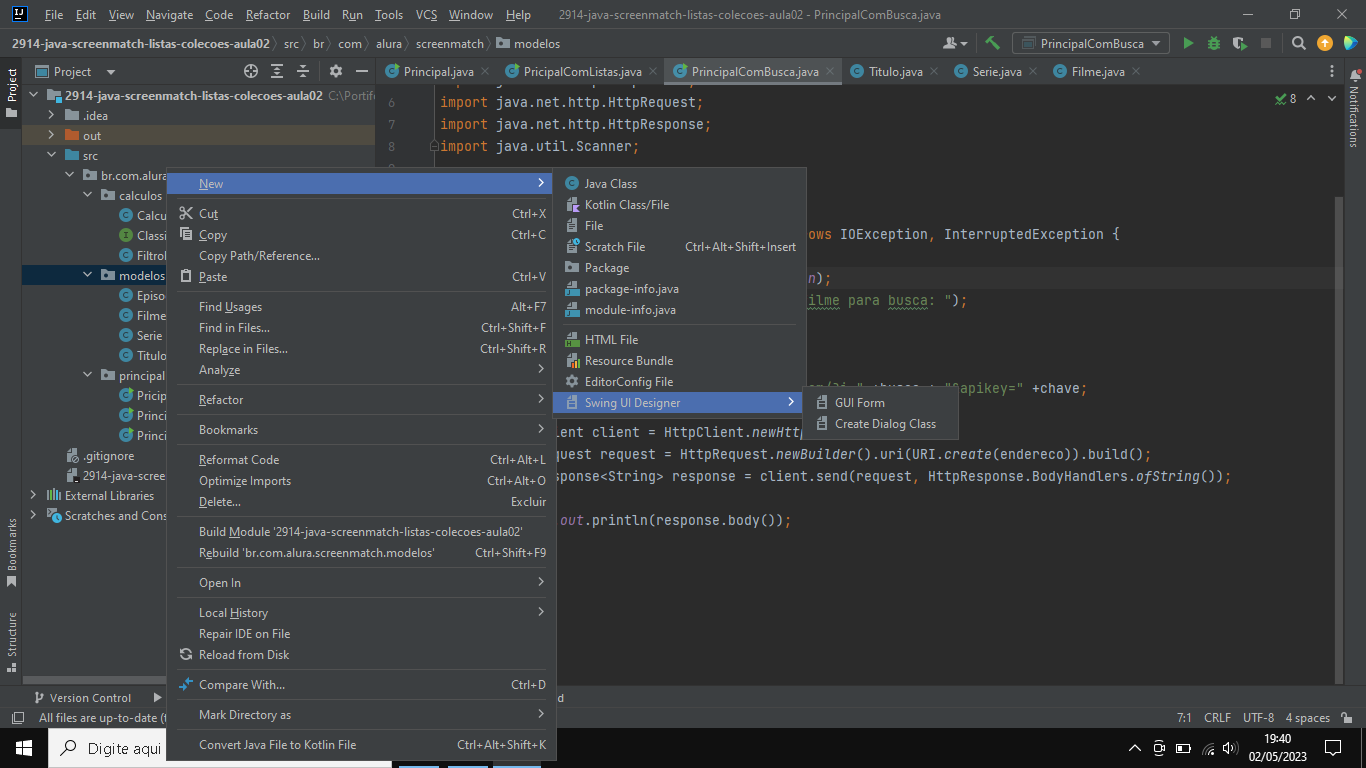Click the Expand All icon in Project panel
1366x768 pixels.
tap(278, 72)
